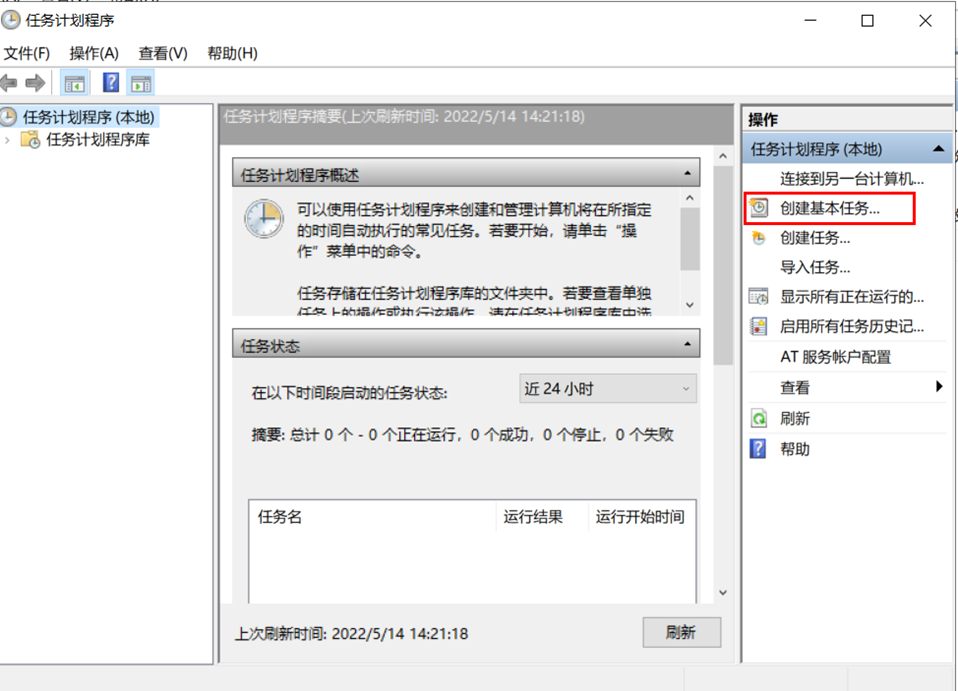Click the 任务计划程序库 folder icon
The image size is (958, 691).
click(30, 140)
